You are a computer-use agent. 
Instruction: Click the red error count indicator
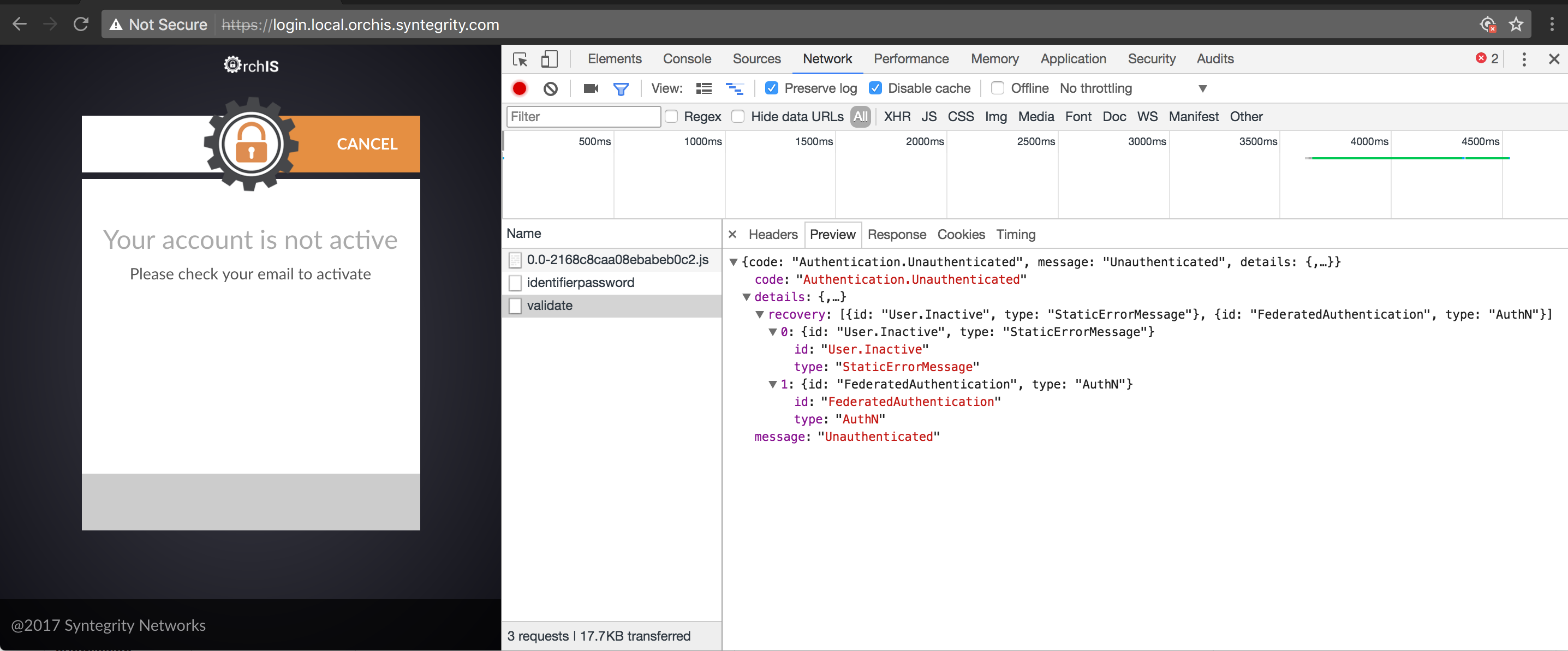[x=1487, y=58]
